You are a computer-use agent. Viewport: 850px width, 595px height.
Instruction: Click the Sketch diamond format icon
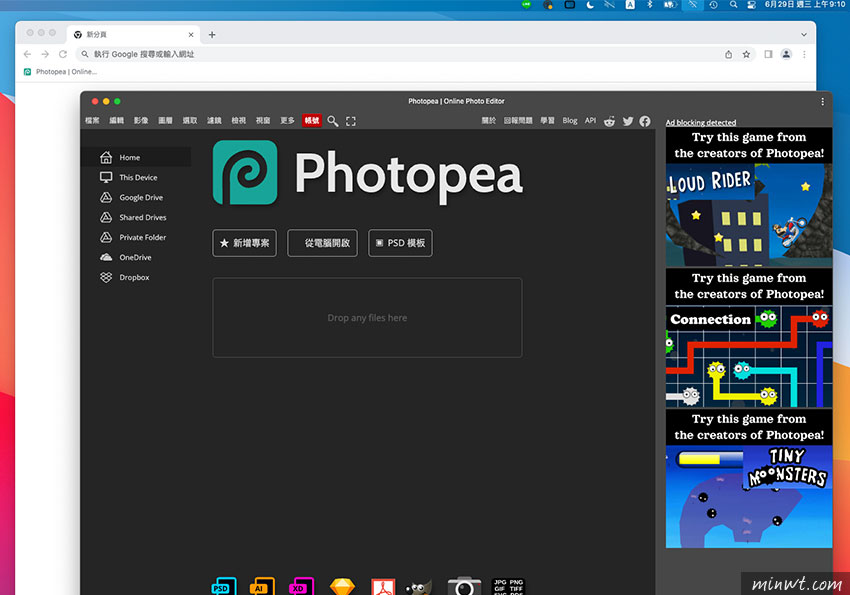pyautogui.click(x=342, y=586)
